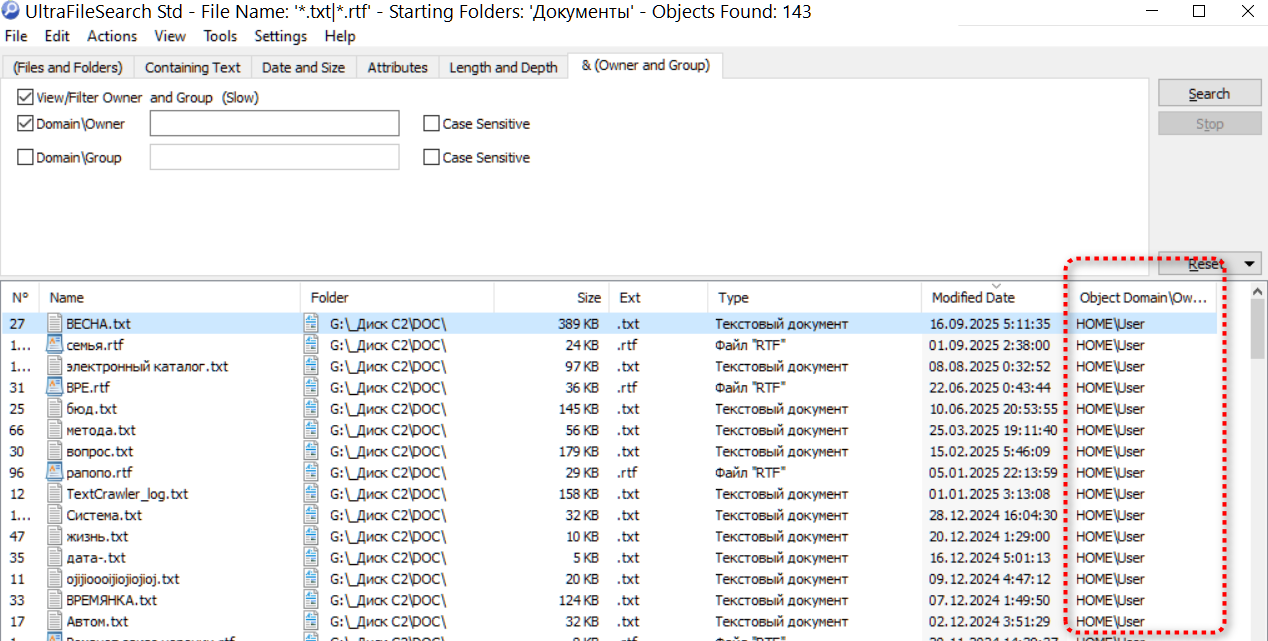Switch to the Containing Text tab

coord(192,67)
